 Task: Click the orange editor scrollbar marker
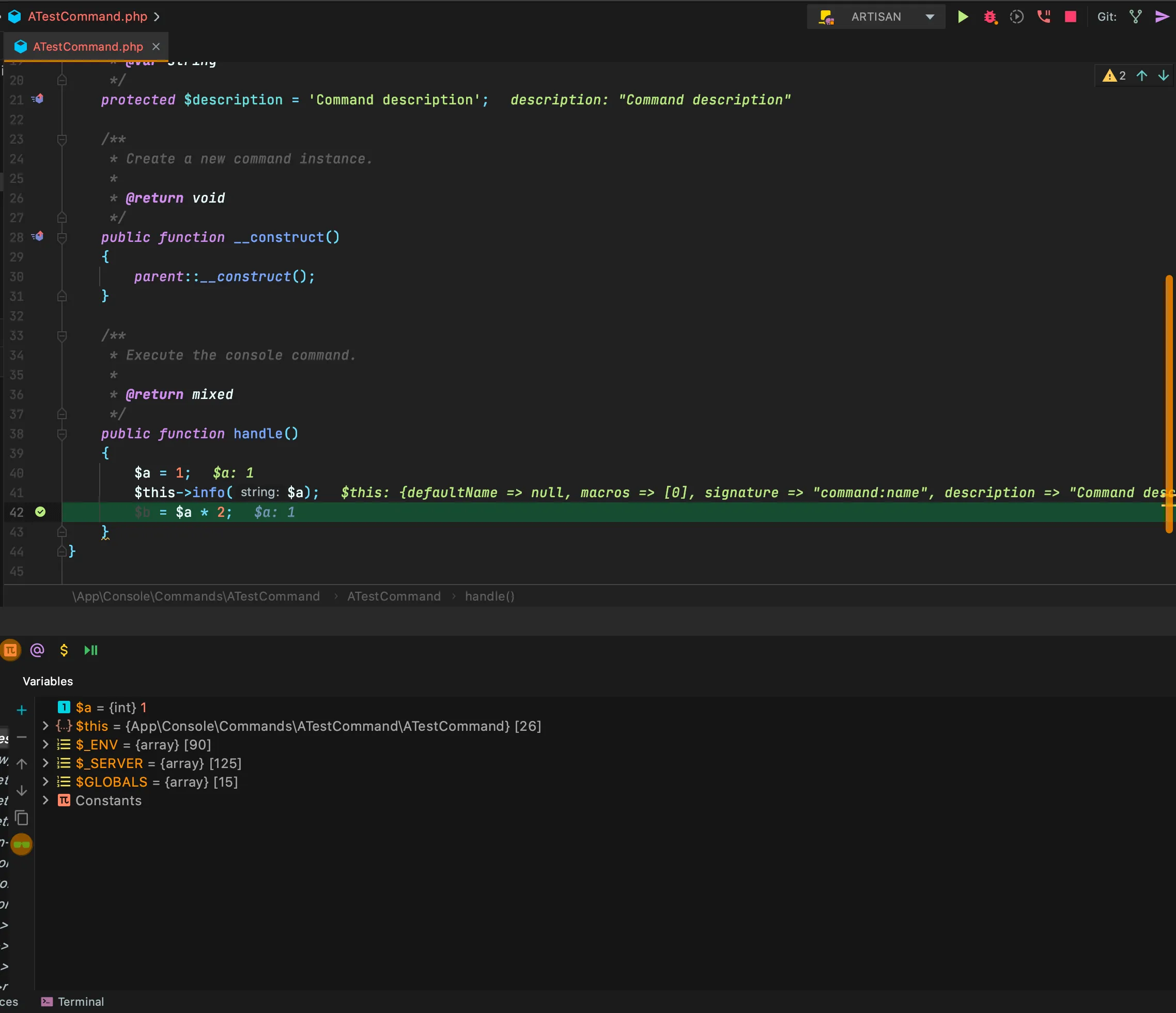pyautogui.click(x=1169, y=403)
